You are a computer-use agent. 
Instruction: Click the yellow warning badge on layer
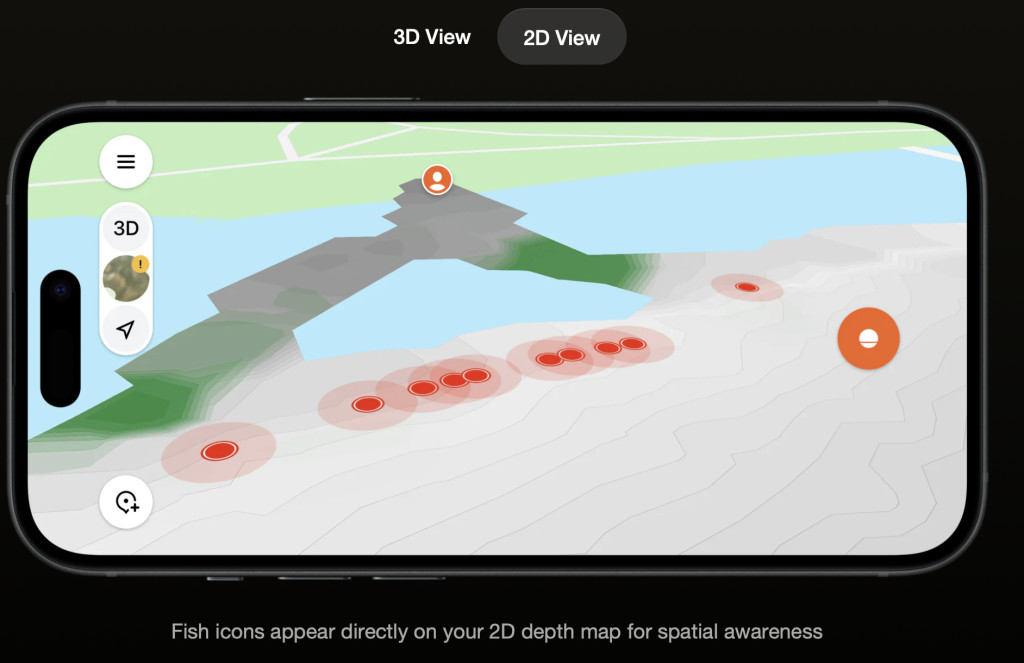click(x=140, y=264)
